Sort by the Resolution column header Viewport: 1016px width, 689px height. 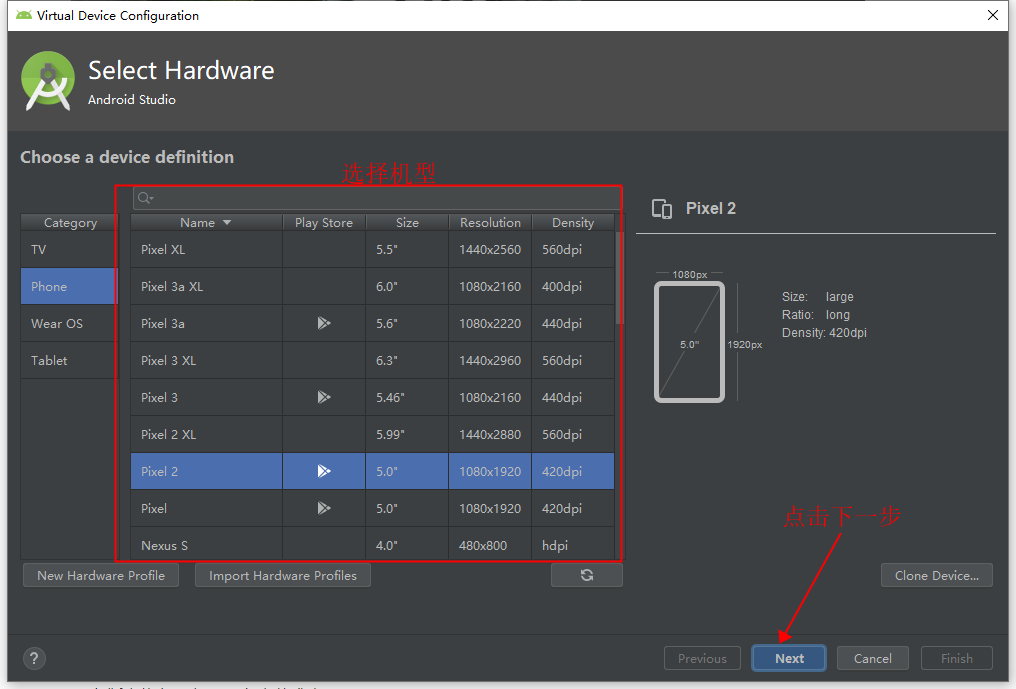point(490,222)
